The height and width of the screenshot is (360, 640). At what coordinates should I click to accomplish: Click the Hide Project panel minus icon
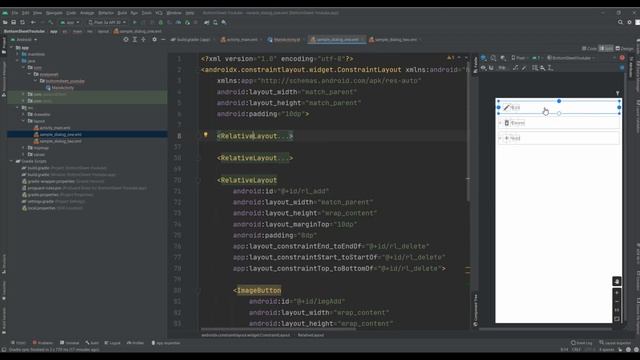tap(163, 40)
